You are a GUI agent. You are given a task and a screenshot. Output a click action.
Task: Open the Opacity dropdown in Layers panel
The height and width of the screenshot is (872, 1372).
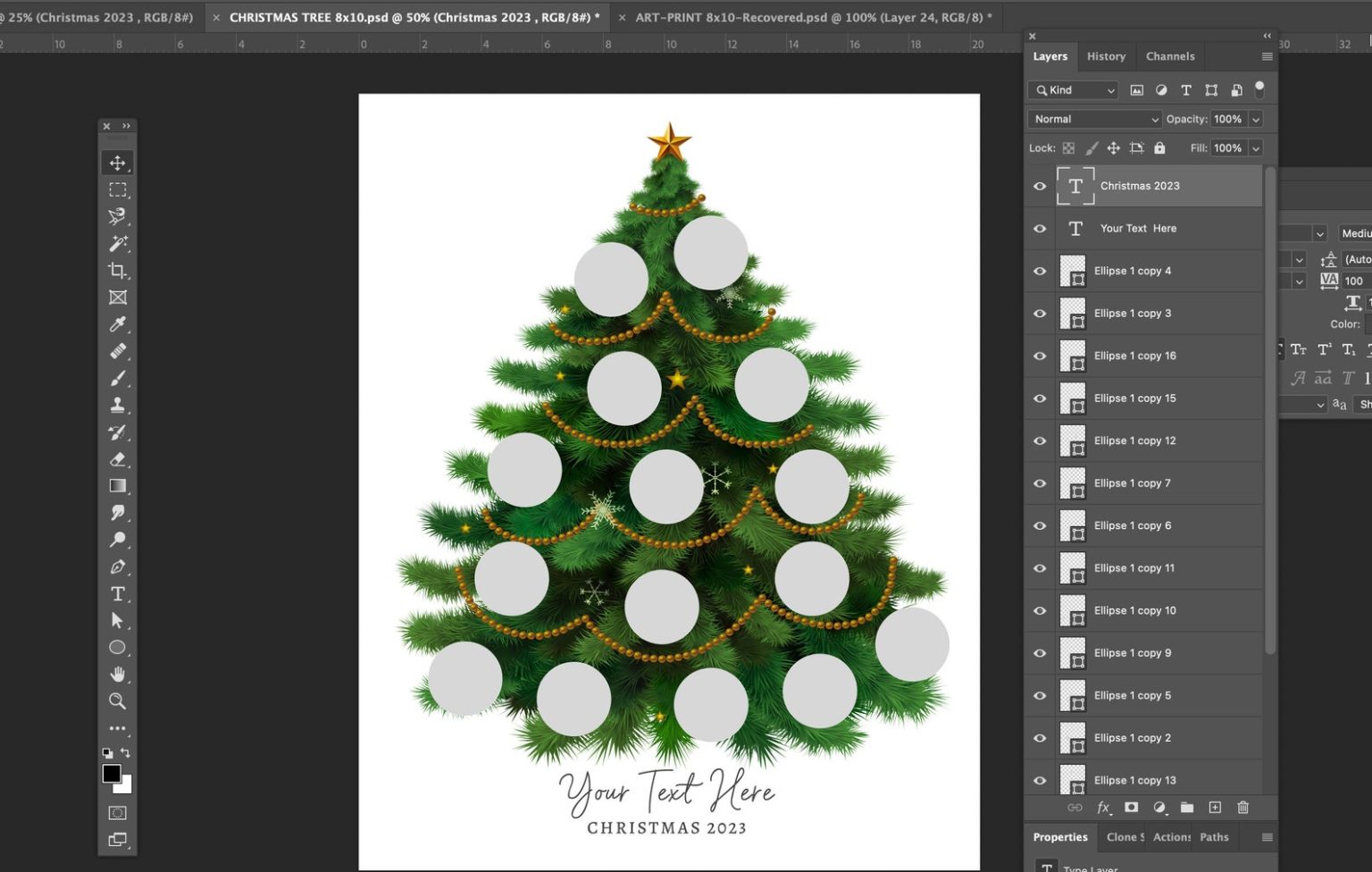click(x=1256, y=119)
